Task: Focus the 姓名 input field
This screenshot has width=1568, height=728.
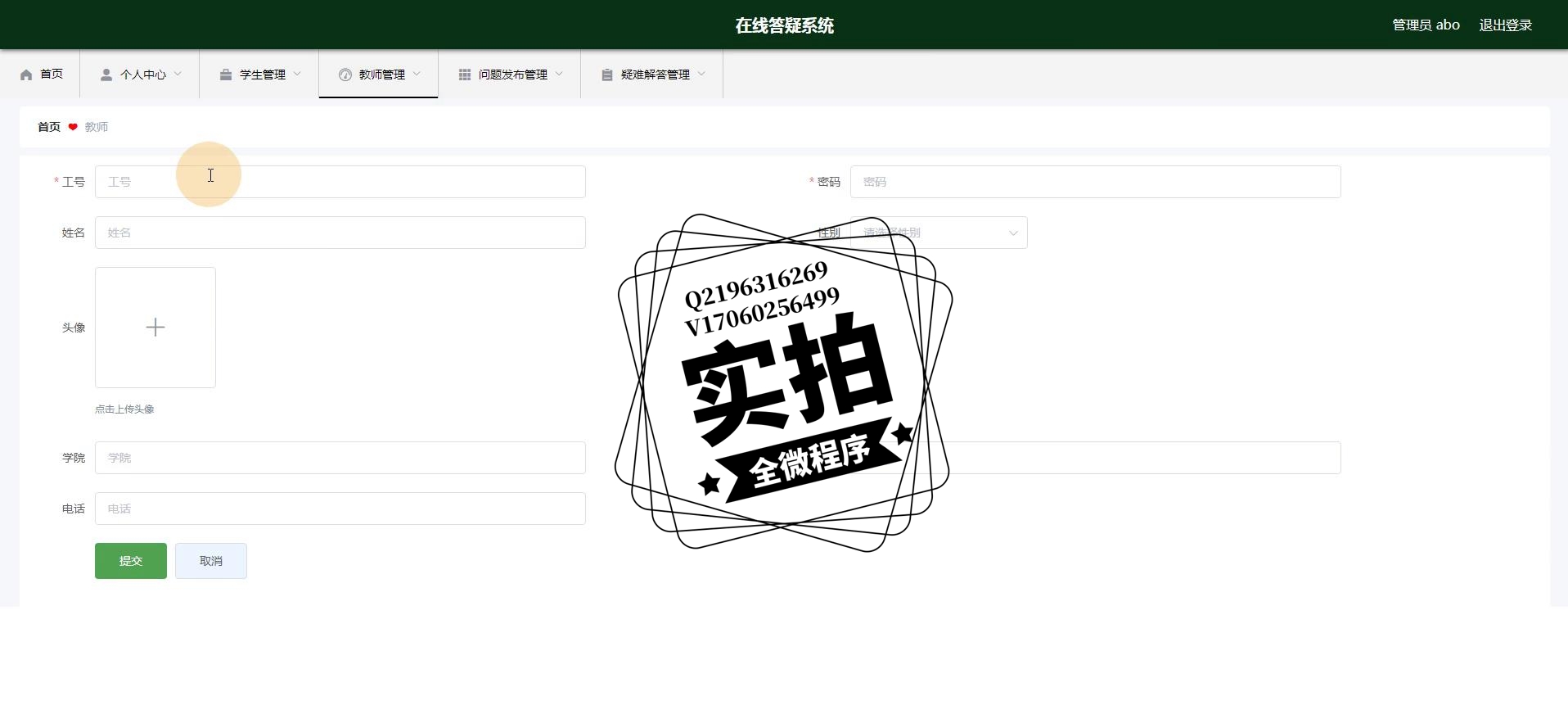Action: pyautogui.click(x=340, y=233)
